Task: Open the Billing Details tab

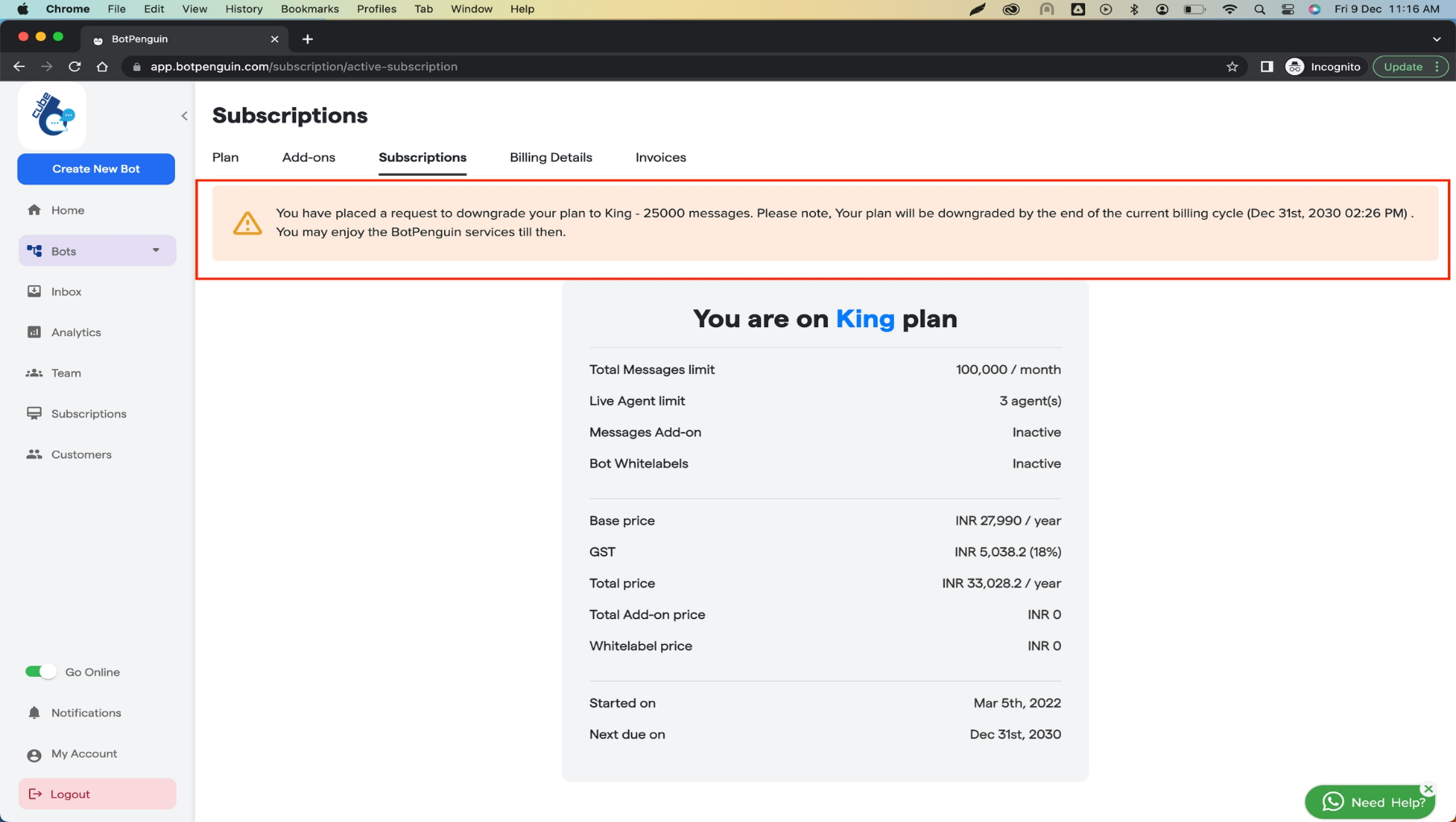Action: pos(551,157)
